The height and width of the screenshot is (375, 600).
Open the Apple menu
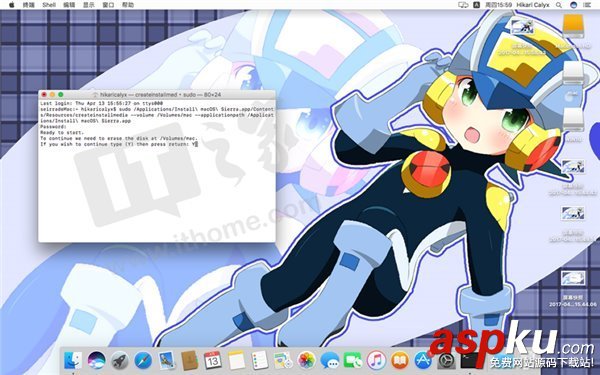11,5
